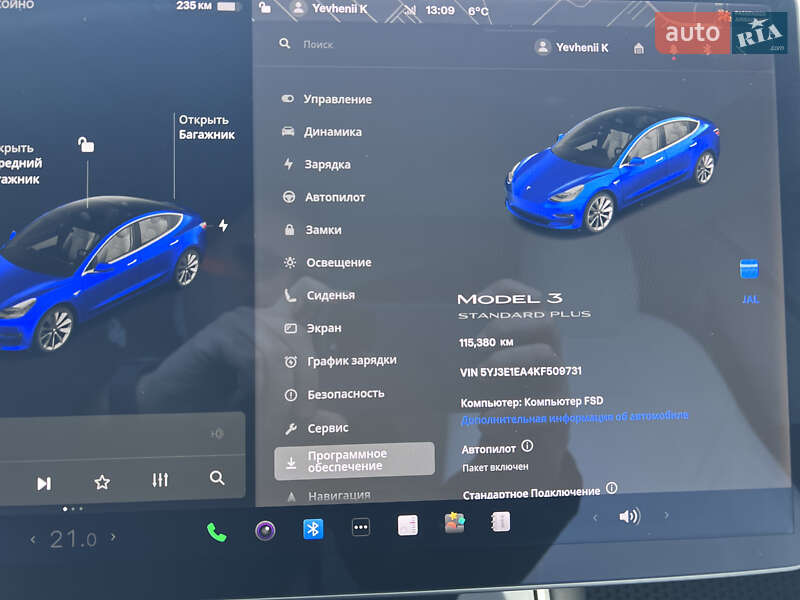Select the Навигация menu entry
The image size is (800, 600).
point(340,494)
